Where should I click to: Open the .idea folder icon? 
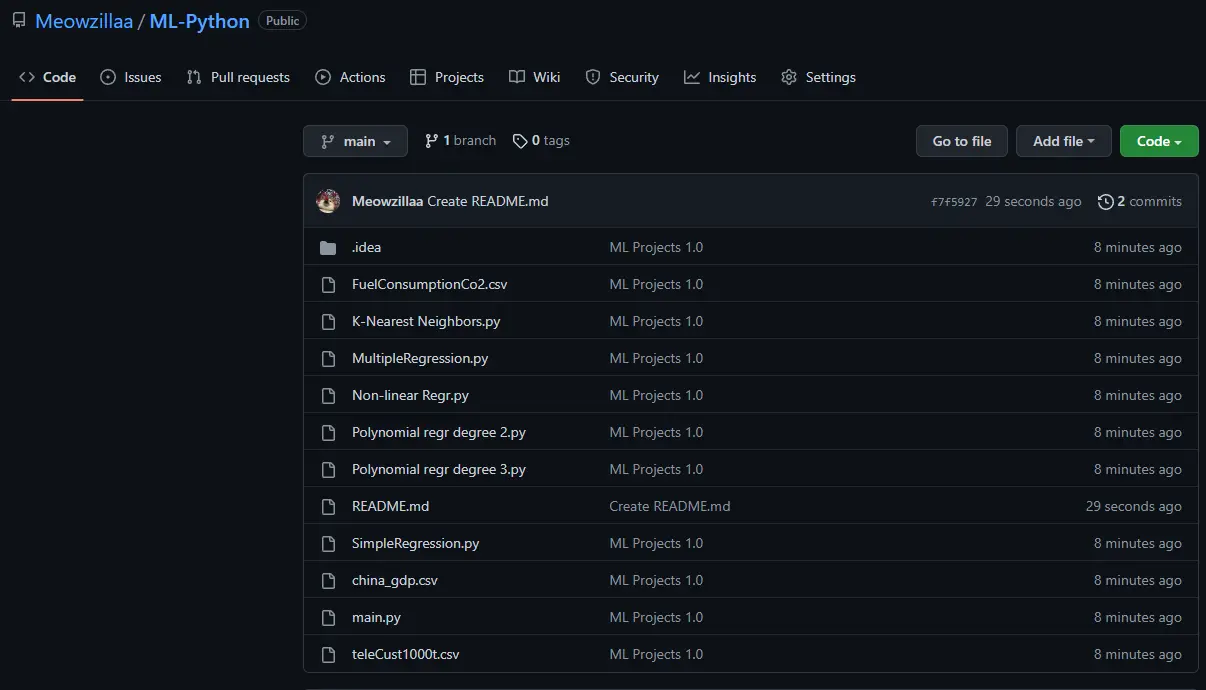coord(328,248)
